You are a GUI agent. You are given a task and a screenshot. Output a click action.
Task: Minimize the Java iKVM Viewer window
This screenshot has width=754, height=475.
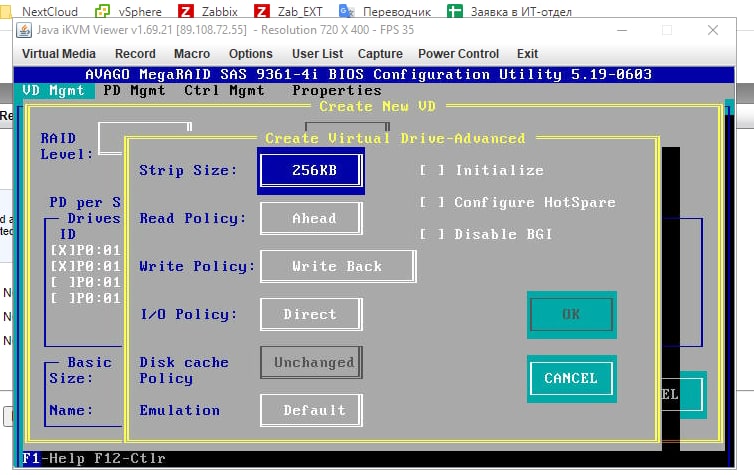click(622, 30)
